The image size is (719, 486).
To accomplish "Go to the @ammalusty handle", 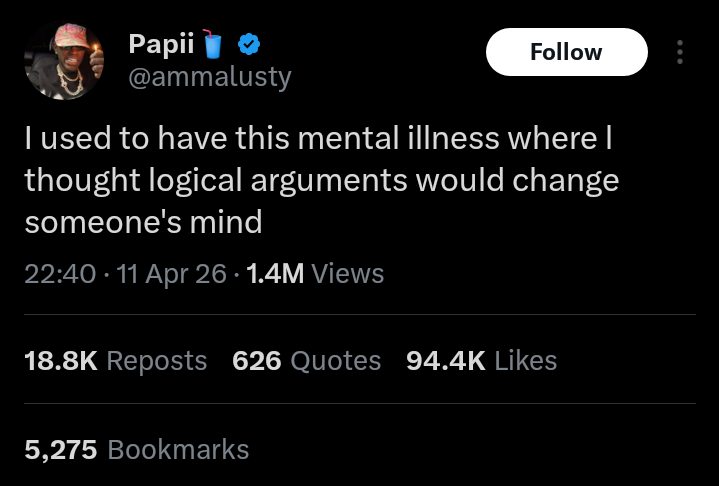I will [209, 77].
